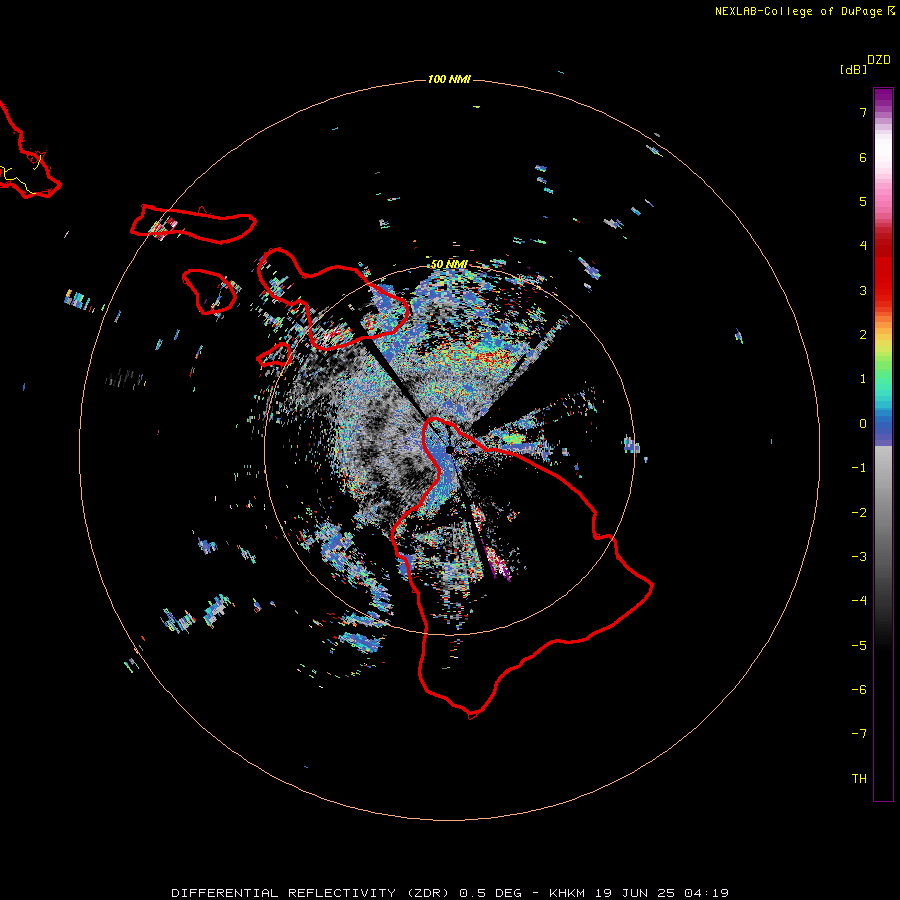Viewport: 900px width, 900px height.
Task: Click the 1 tick label on the scale
Action: point(863,379)
